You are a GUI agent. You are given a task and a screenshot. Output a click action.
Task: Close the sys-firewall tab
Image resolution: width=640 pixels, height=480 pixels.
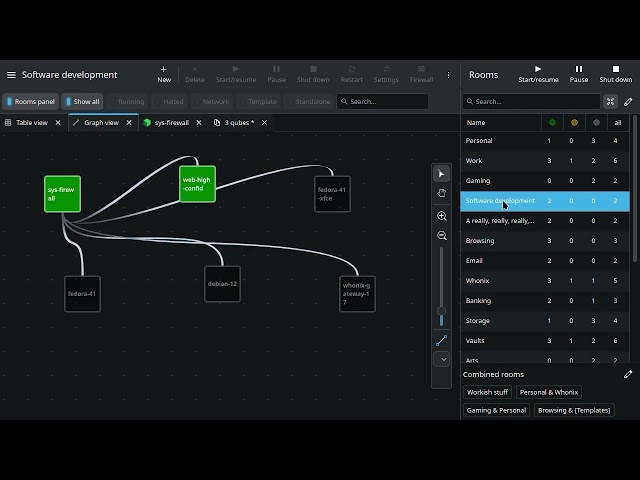pyautogui.click(x=199, y=122)
